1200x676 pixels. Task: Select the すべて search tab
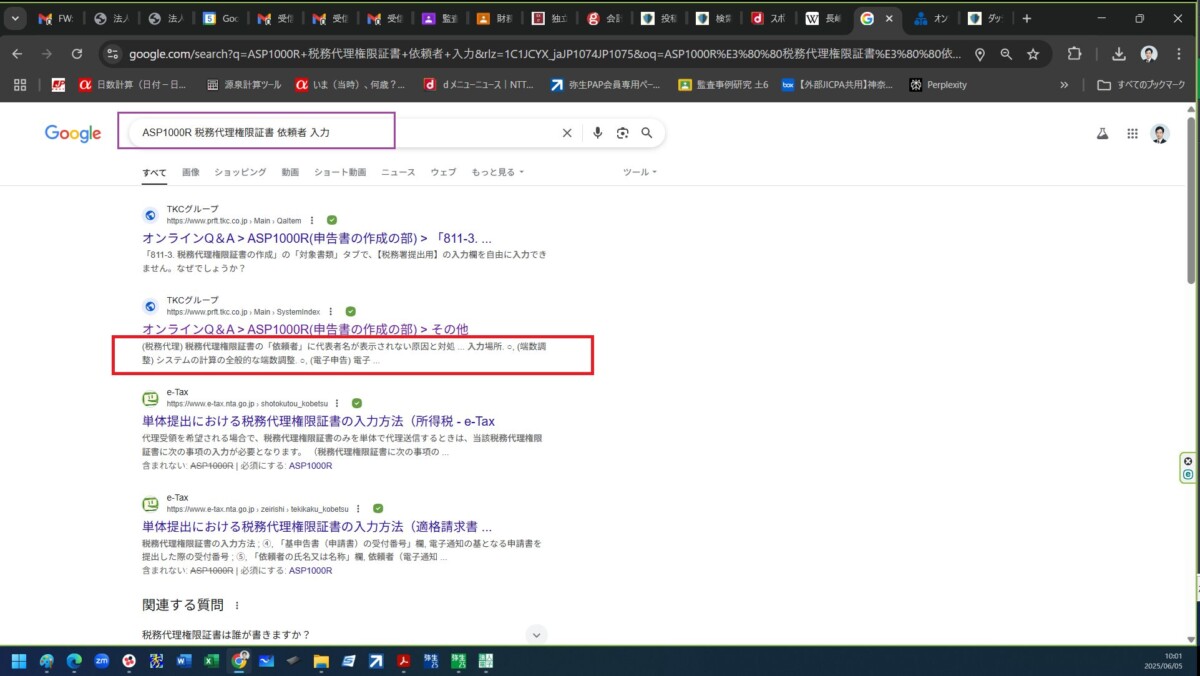[154, 172]
